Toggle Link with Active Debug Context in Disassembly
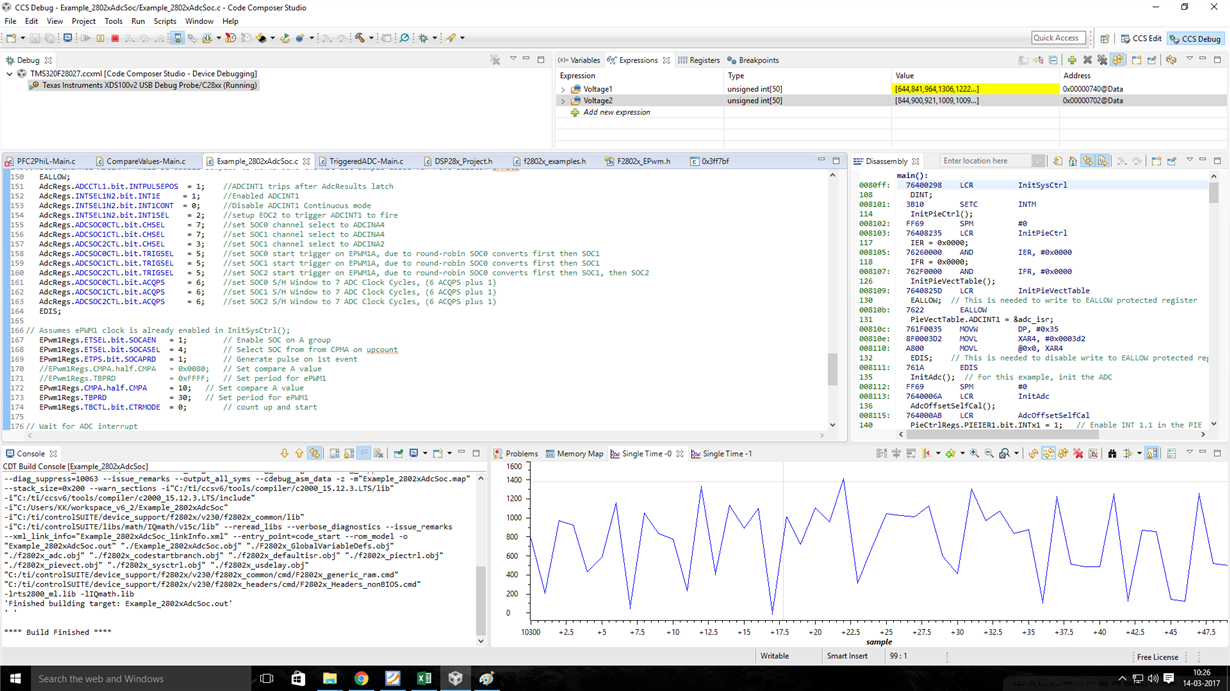Viewport: 1230px width, 691px height. pos(1087,161)
